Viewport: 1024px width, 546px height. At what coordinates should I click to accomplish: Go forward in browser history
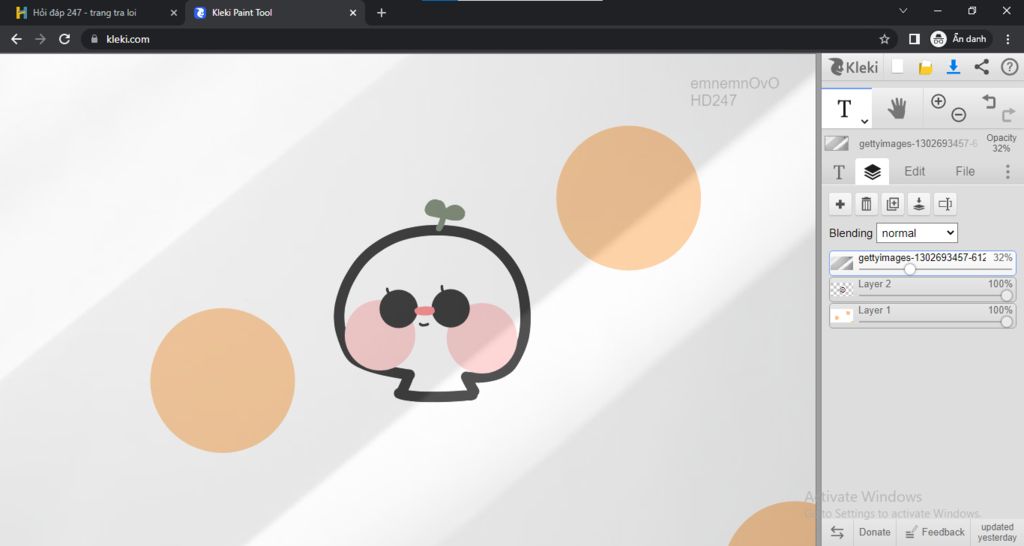point(40,39)
